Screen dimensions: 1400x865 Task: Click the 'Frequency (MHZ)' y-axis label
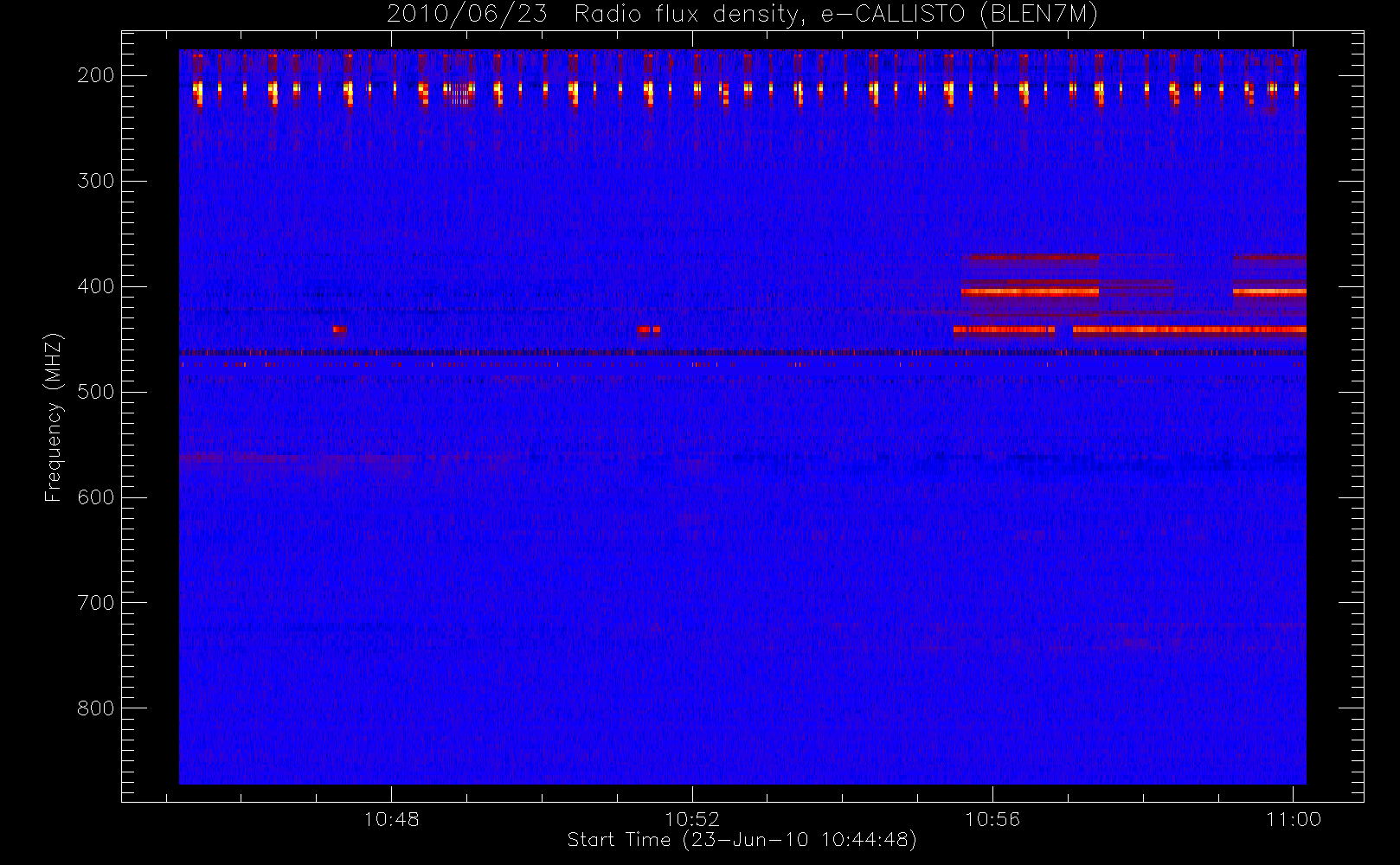(x=54, y=417)
